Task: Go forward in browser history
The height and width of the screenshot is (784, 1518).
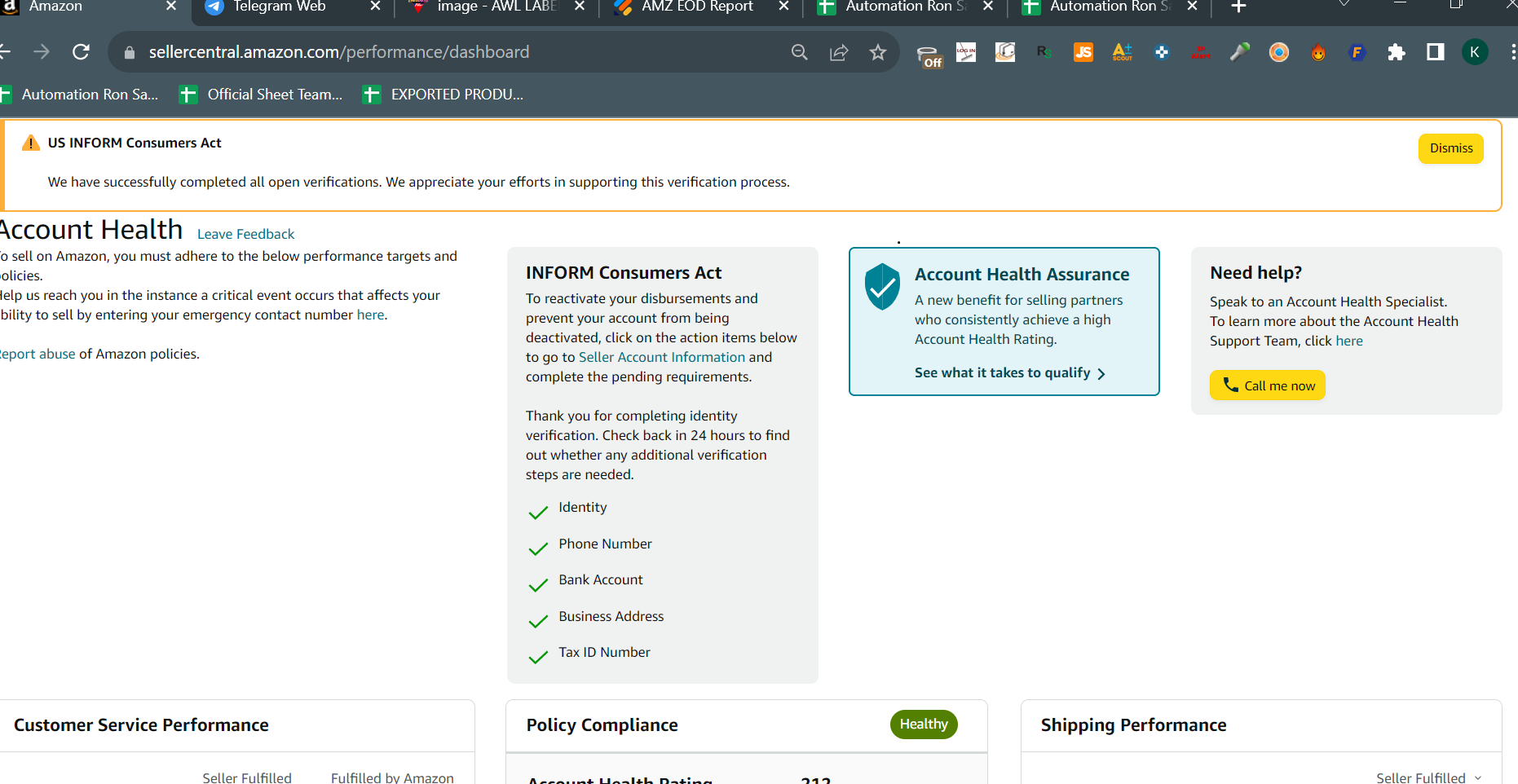Action: (42, 52)
